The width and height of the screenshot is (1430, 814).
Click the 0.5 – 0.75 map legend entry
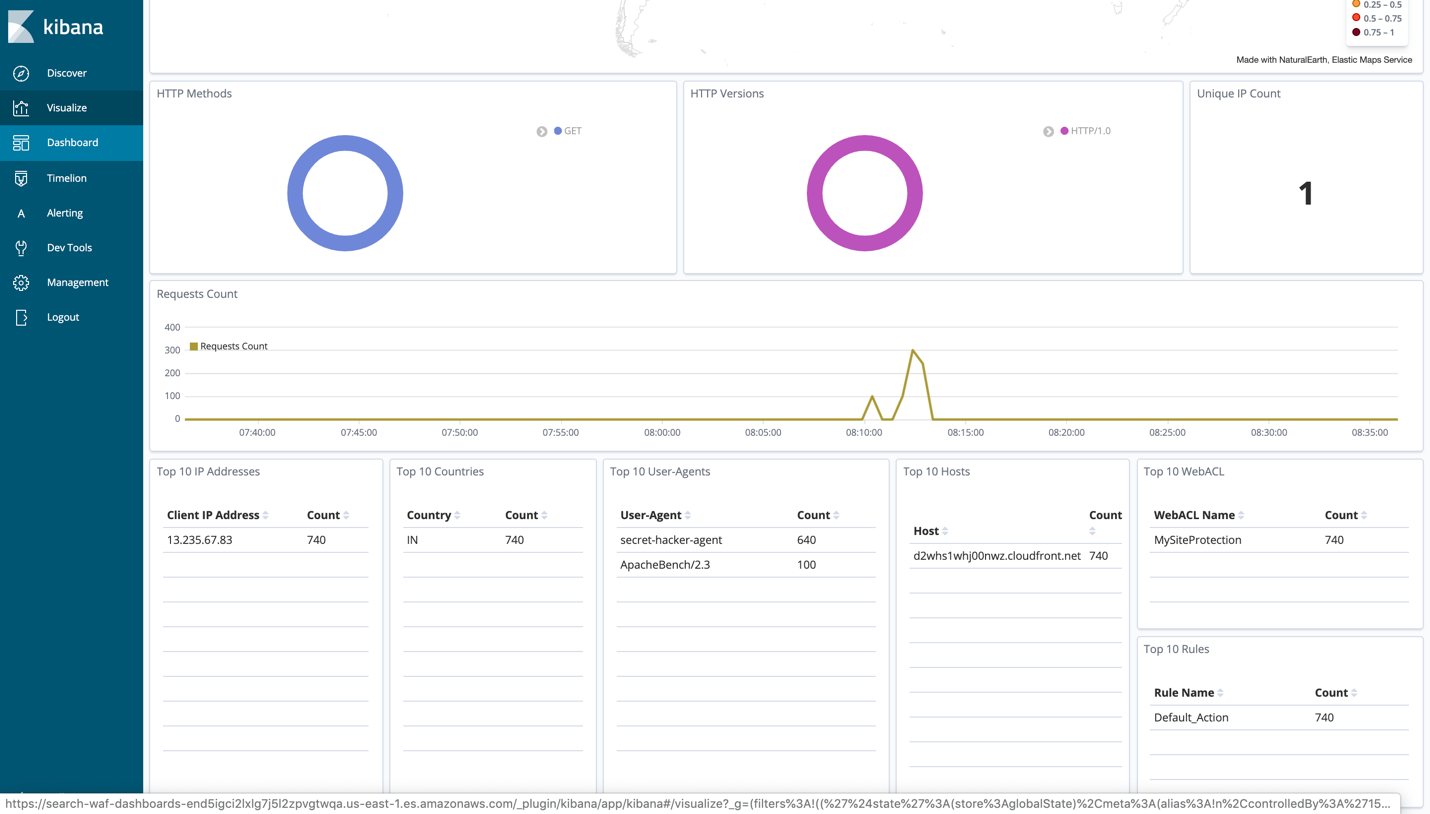(1377, 18)
